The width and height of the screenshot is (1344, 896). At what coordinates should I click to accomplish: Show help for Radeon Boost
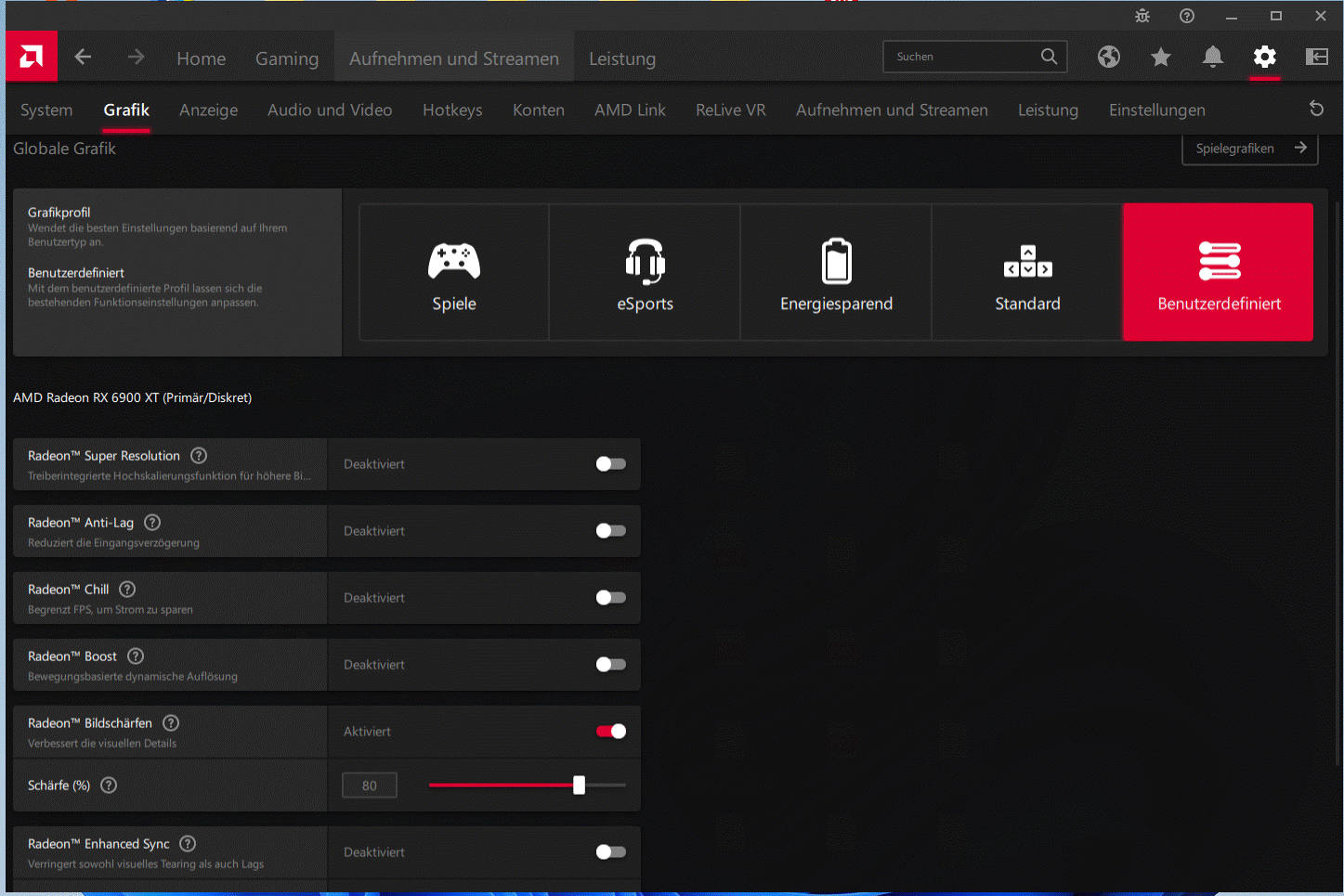[136, 656]
